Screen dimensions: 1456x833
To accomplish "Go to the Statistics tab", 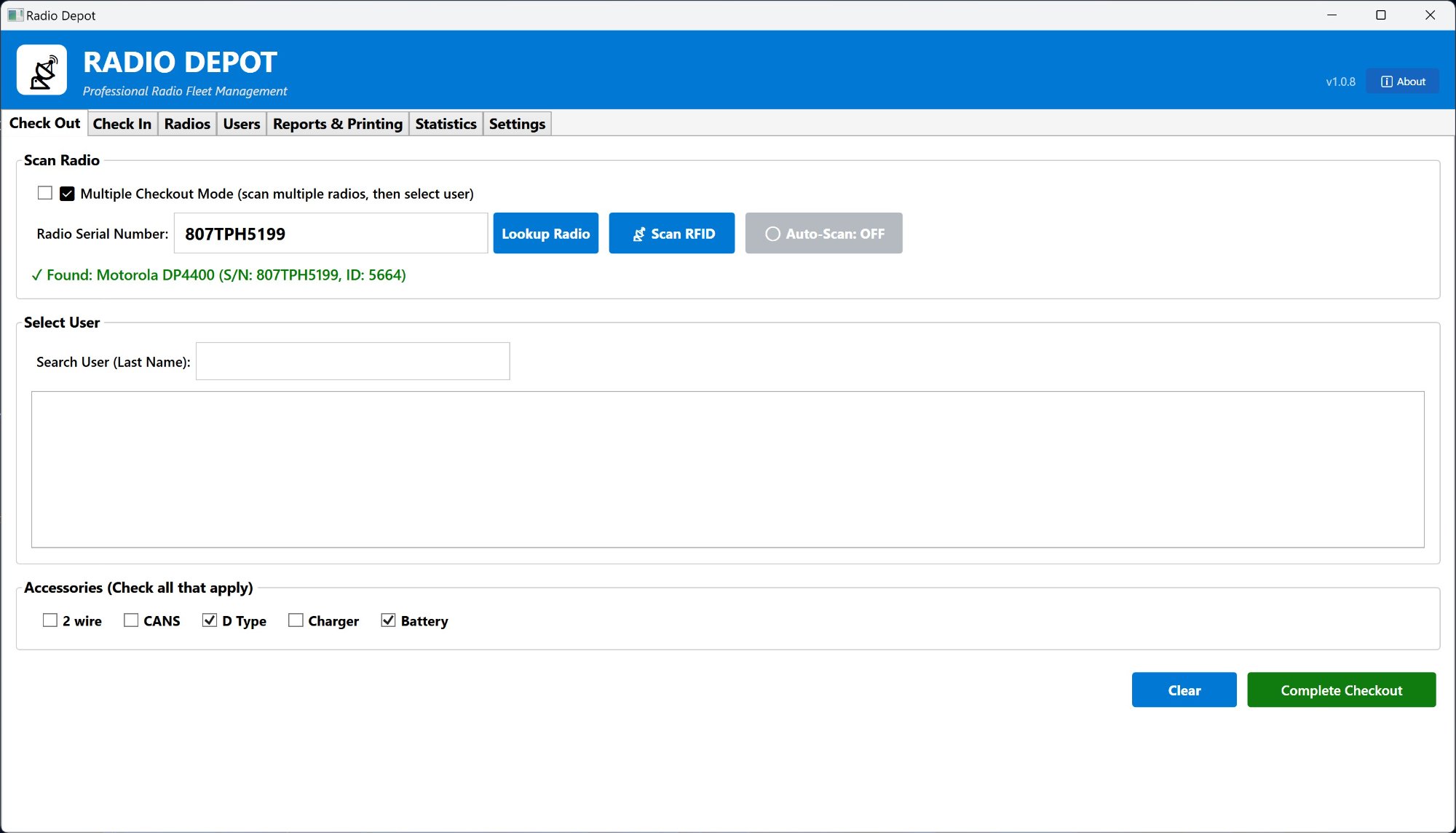I will [x=446, y=124].
